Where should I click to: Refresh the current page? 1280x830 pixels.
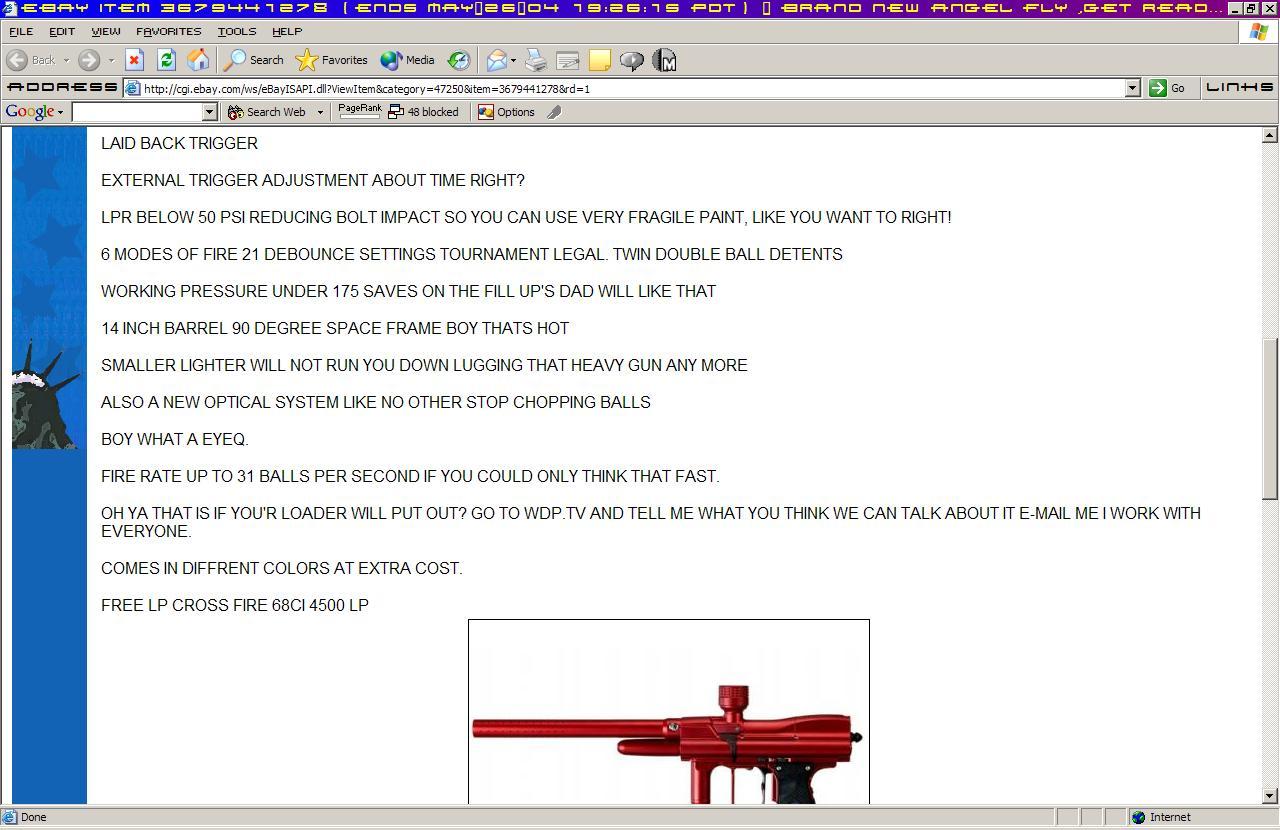pos(166,60)
